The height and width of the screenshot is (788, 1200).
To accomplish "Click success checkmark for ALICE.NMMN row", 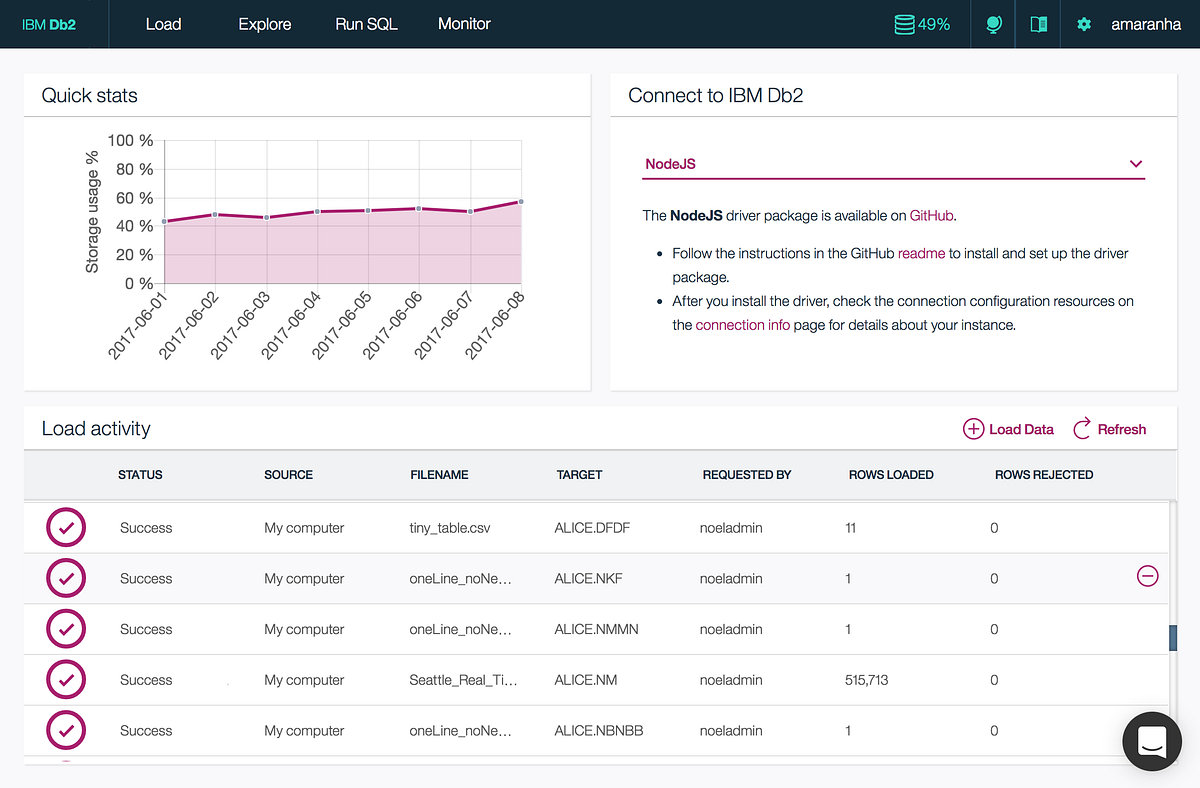I will click(66, 629).
